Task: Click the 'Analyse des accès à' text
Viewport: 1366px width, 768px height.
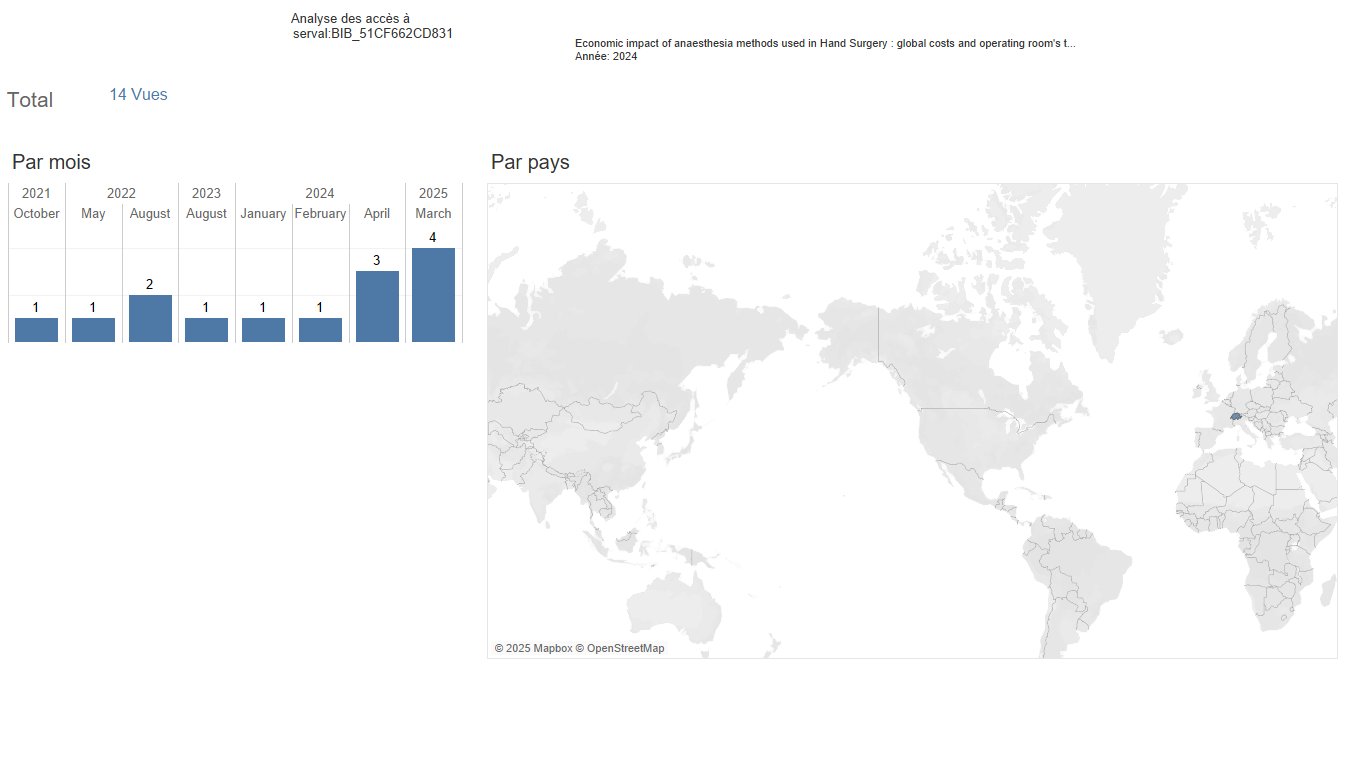Action: pyautogui.click(x=350, y=19)
